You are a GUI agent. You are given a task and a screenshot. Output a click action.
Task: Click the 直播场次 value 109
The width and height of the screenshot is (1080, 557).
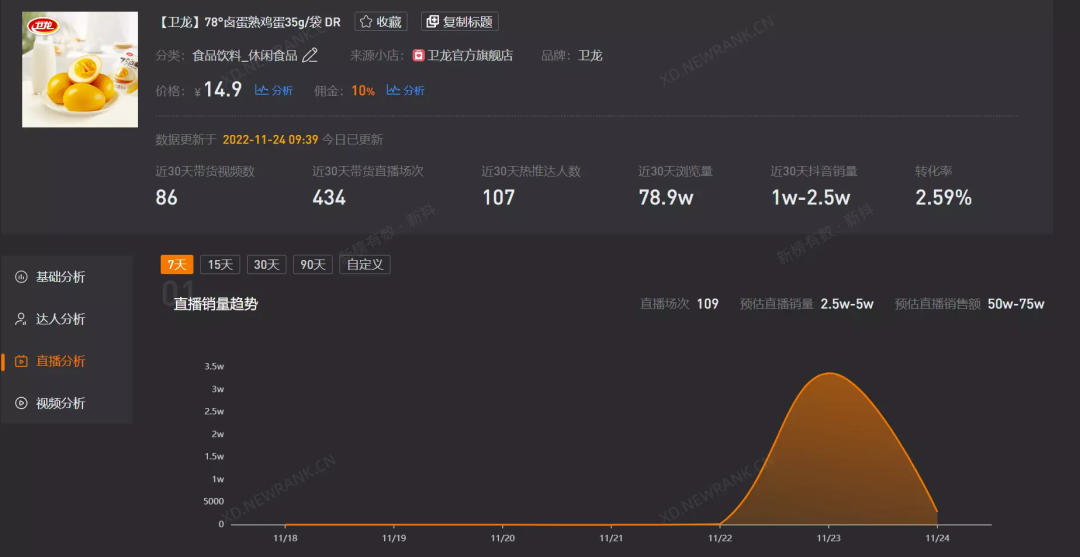[x=707, y=304]
